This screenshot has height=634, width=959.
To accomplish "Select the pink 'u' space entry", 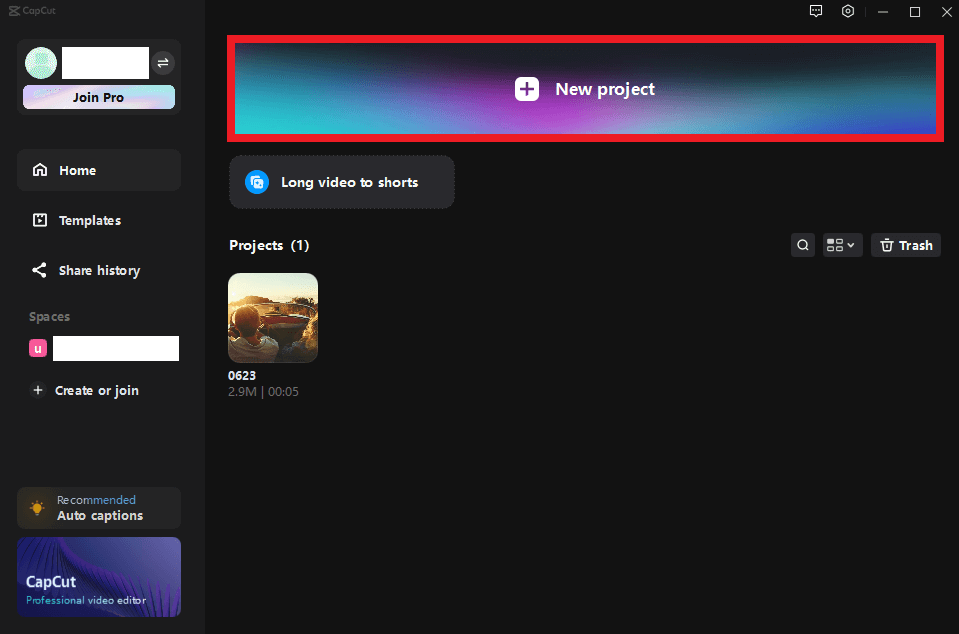I will 104,348.
